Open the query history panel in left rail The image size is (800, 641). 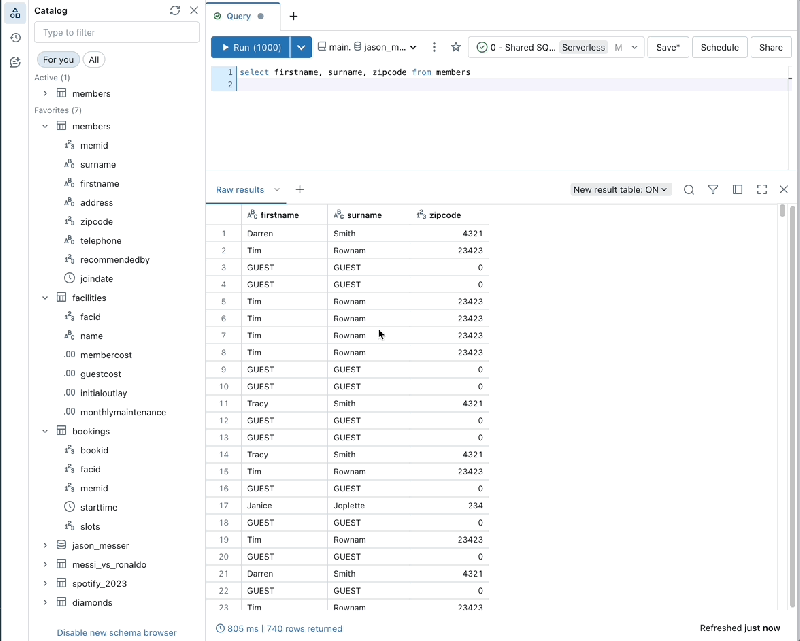point(13,38)
